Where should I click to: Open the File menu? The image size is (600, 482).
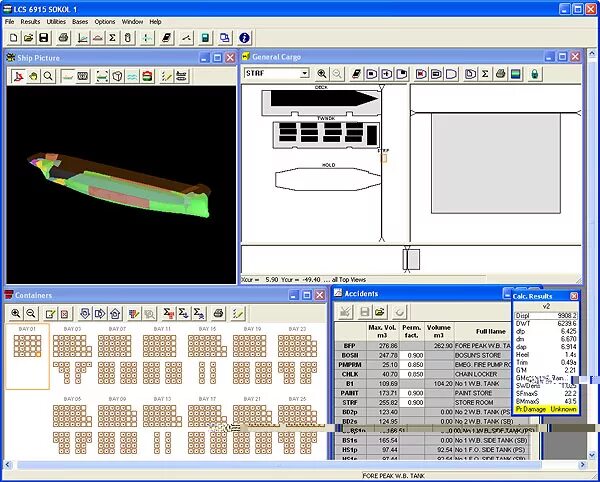10,22
